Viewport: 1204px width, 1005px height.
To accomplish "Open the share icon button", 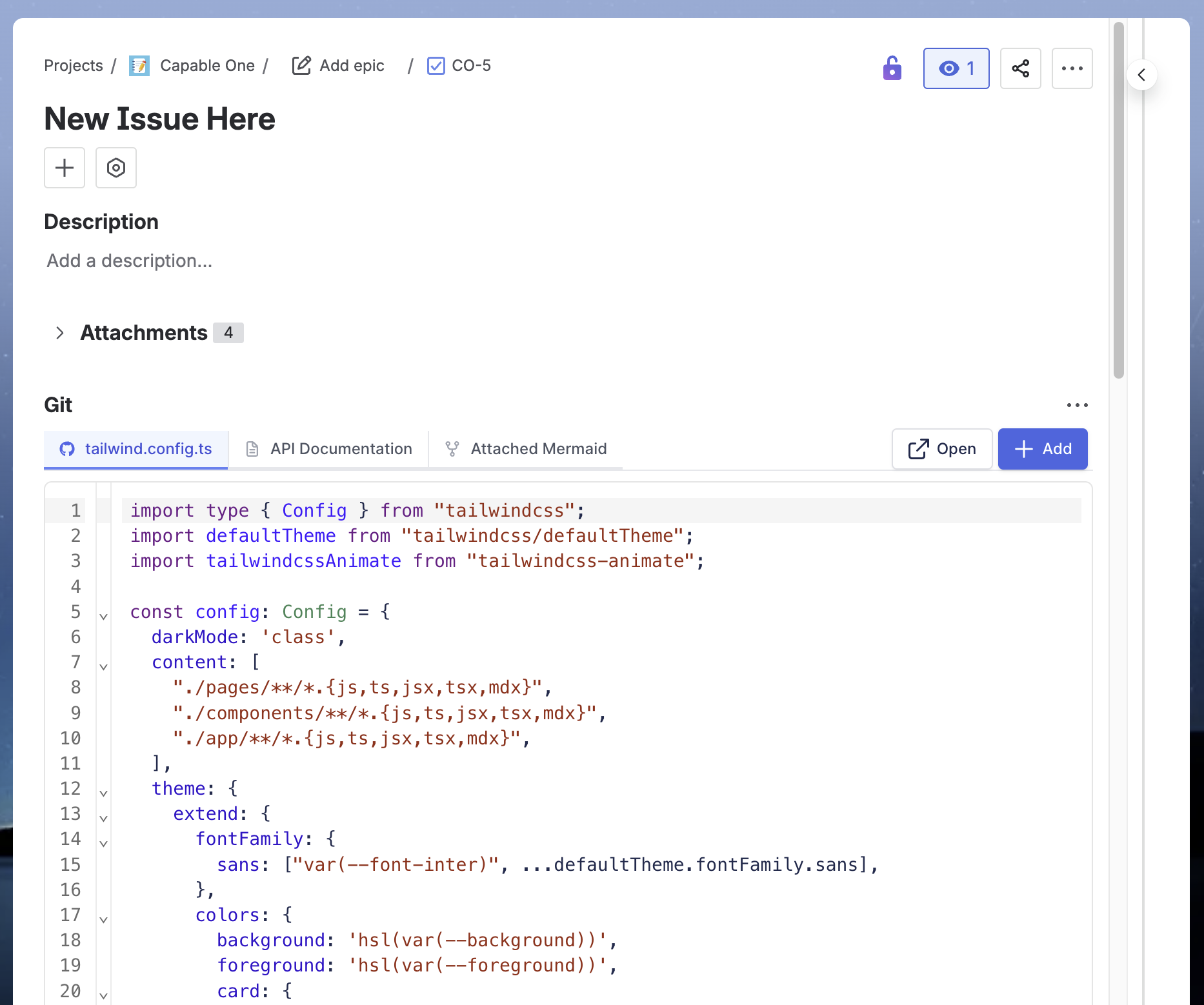I will click(x=1020, y=68).
